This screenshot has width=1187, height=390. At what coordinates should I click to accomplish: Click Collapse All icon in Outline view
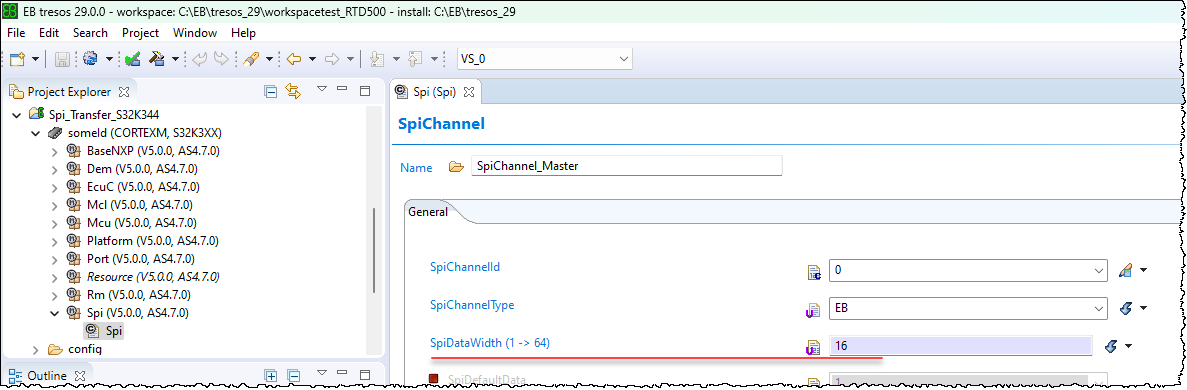coord(294,376)
